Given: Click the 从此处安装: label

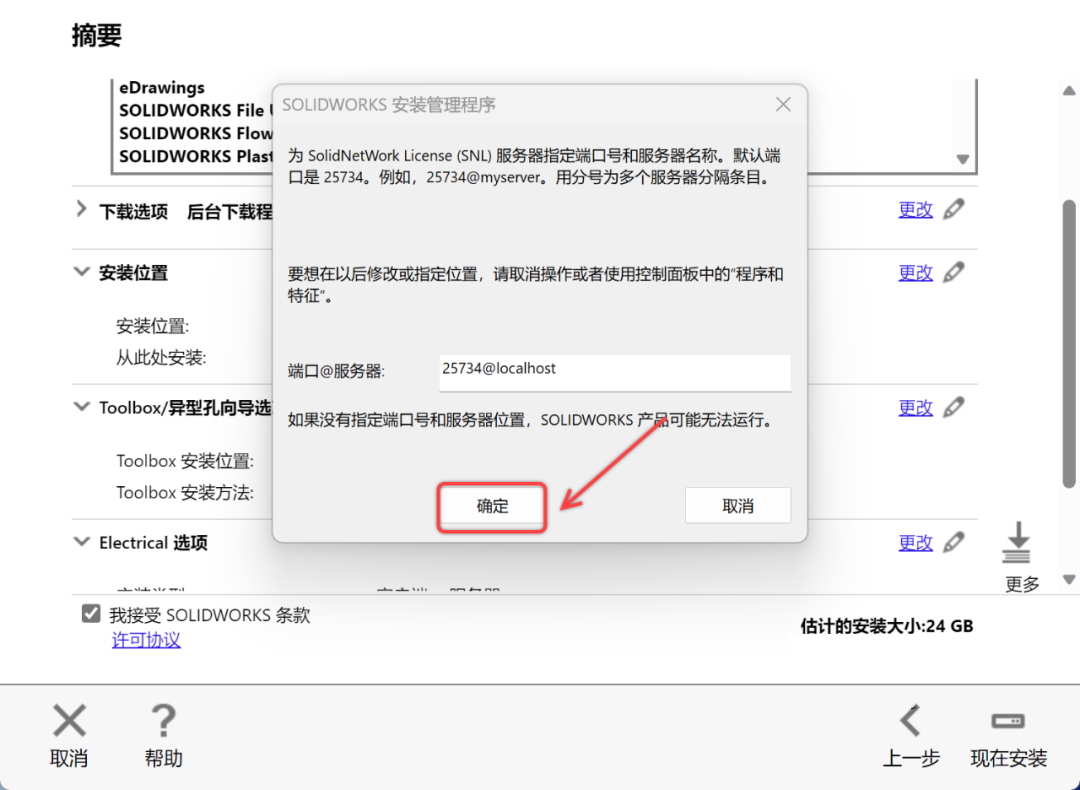Looking at the screenshot, I should coord(160,357).
